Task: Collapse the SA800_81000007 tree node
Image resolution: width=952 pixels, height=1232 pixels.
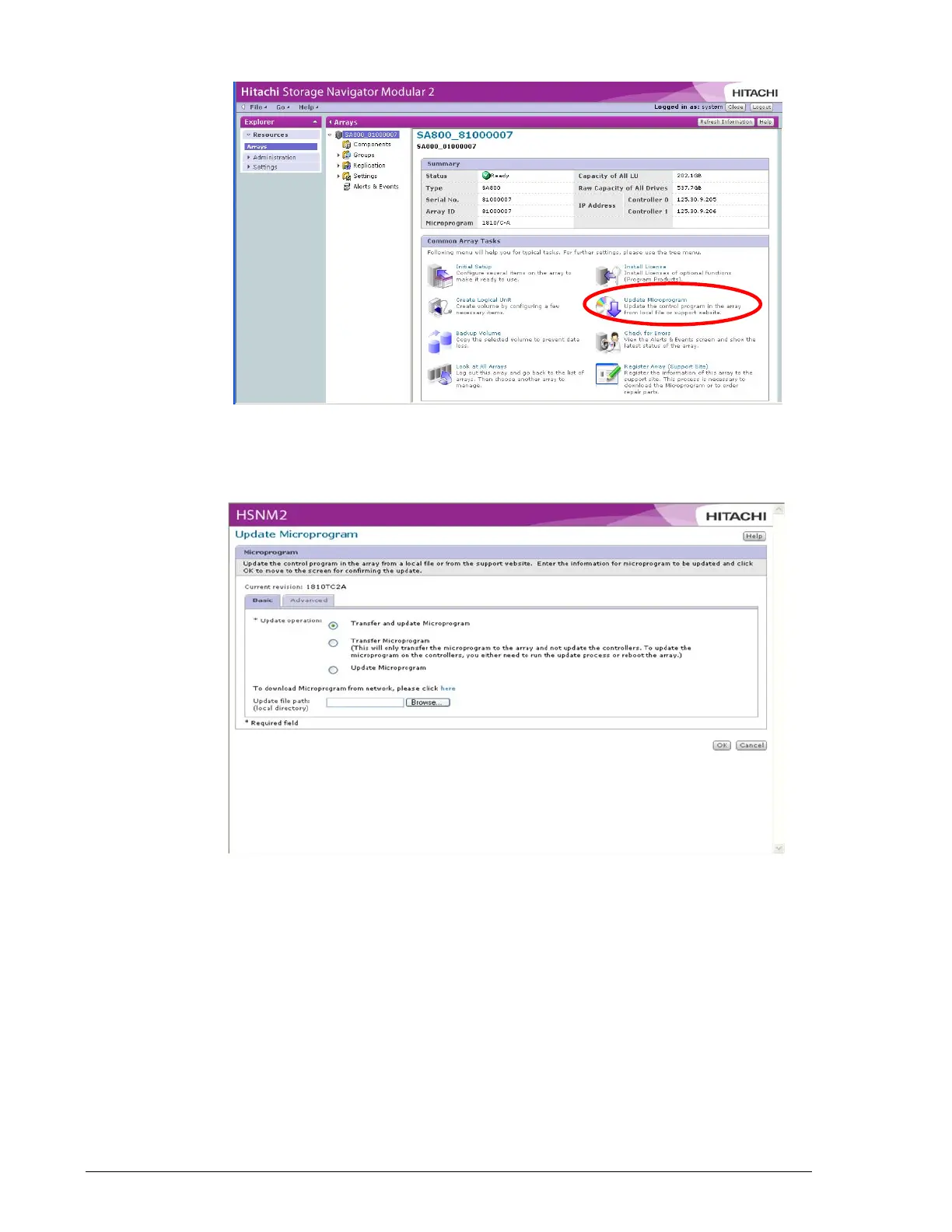Action: (x=330, y=135)
